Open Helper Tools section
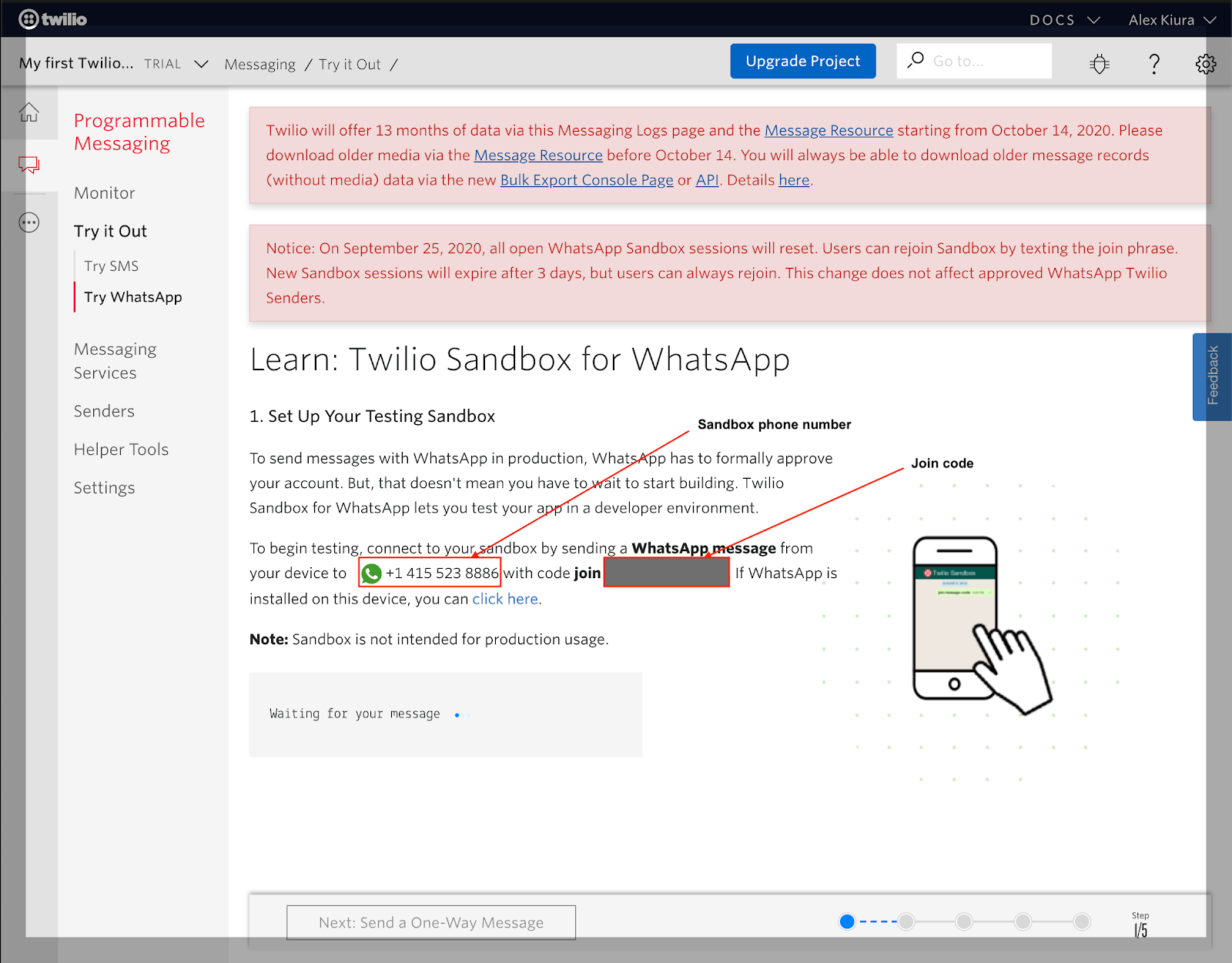The width and height of the screenshot is (1232, 963). (121, 450)
